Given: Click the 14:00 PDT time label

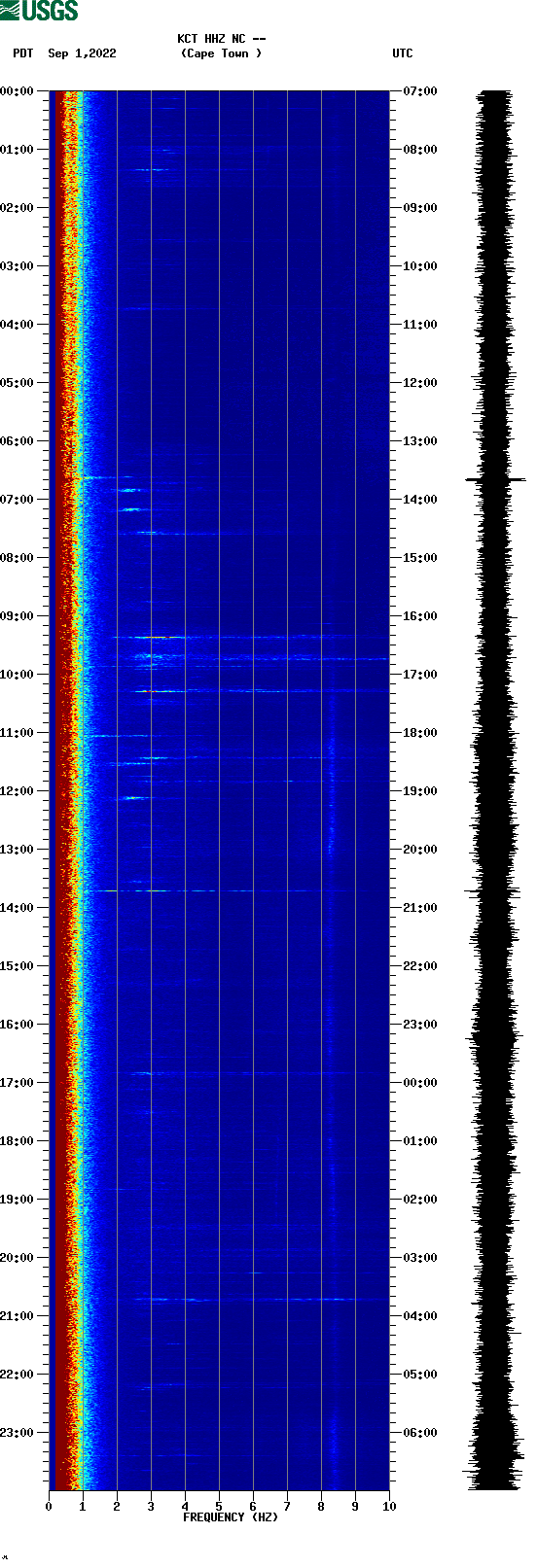Looking at the screenshot, I should (17, 908).
